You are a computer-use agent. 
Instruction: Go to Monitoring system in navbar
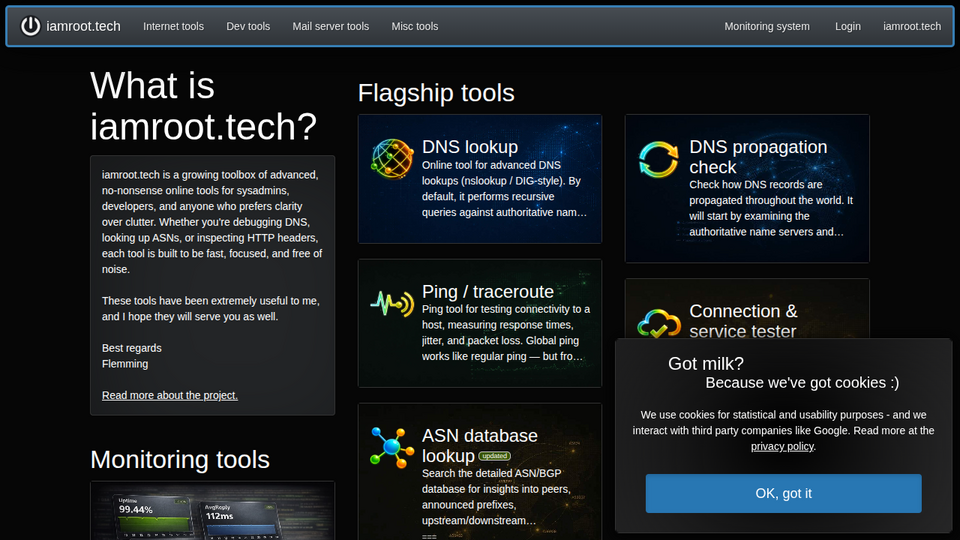pos(767,26)
